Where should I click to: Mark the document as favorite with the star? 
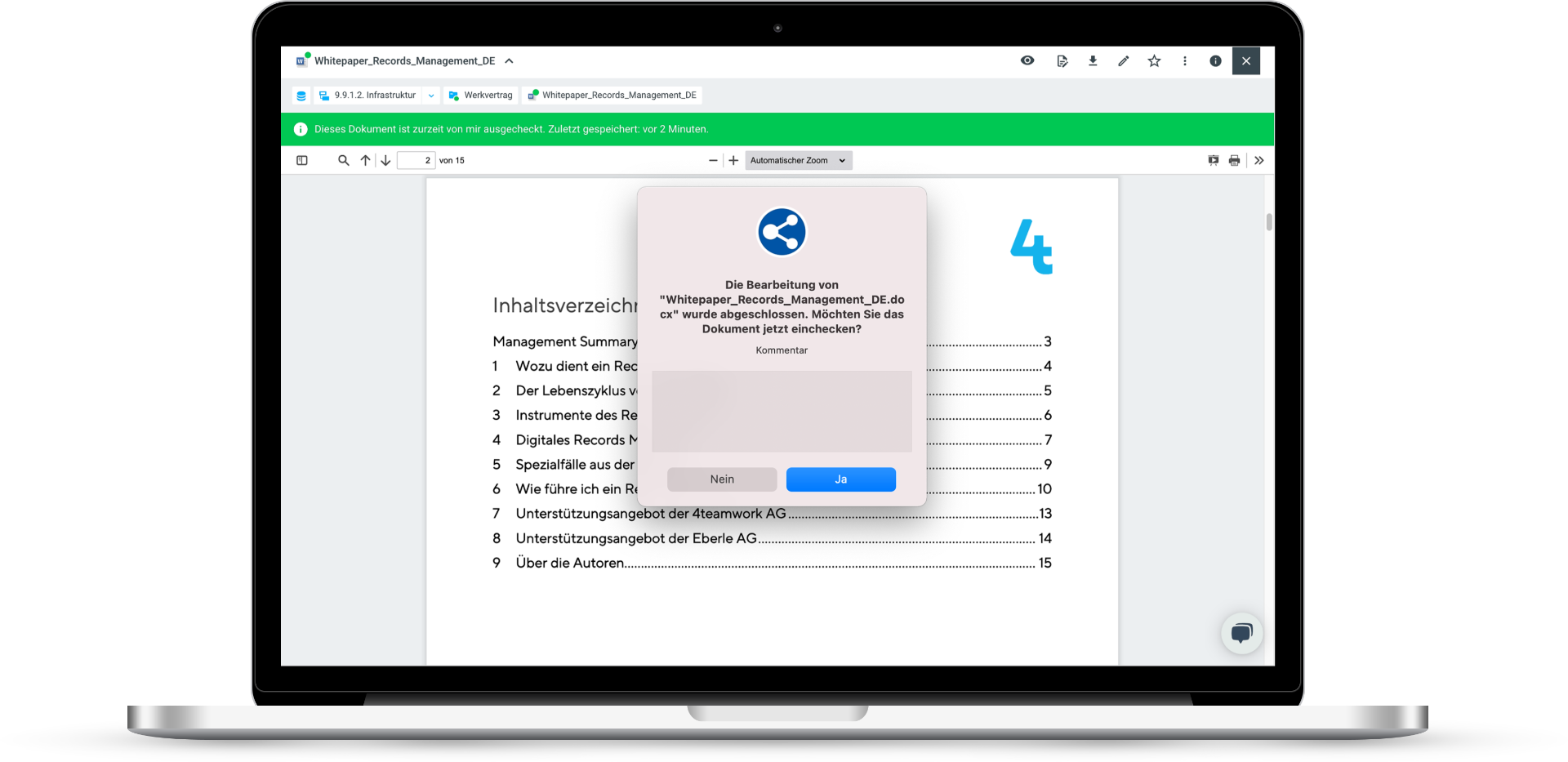(x=1154, y=60)
